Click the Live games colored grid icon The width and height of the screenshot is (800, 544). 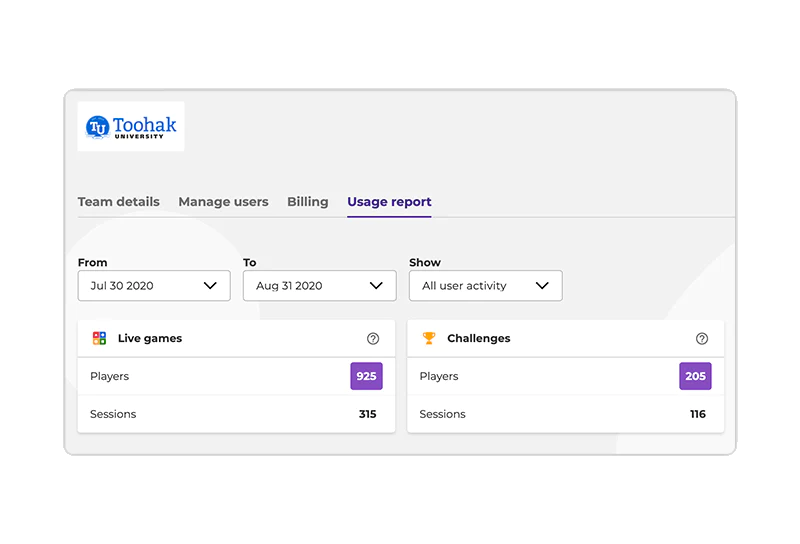(99, 338)
